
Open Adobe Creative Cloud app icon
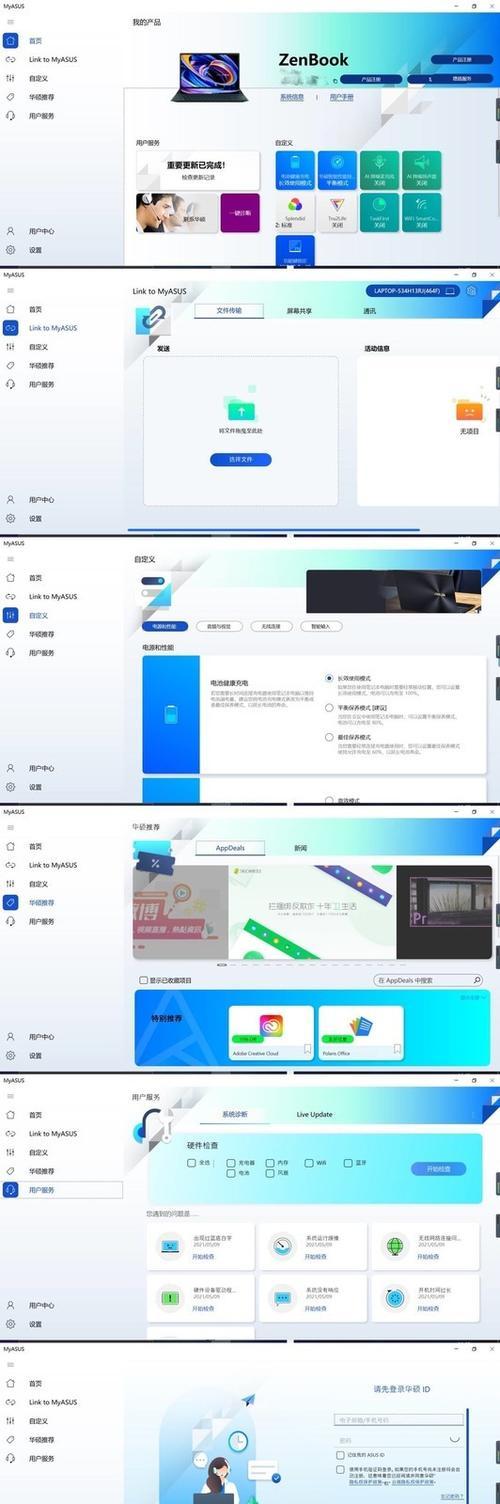click(271, 1025)
